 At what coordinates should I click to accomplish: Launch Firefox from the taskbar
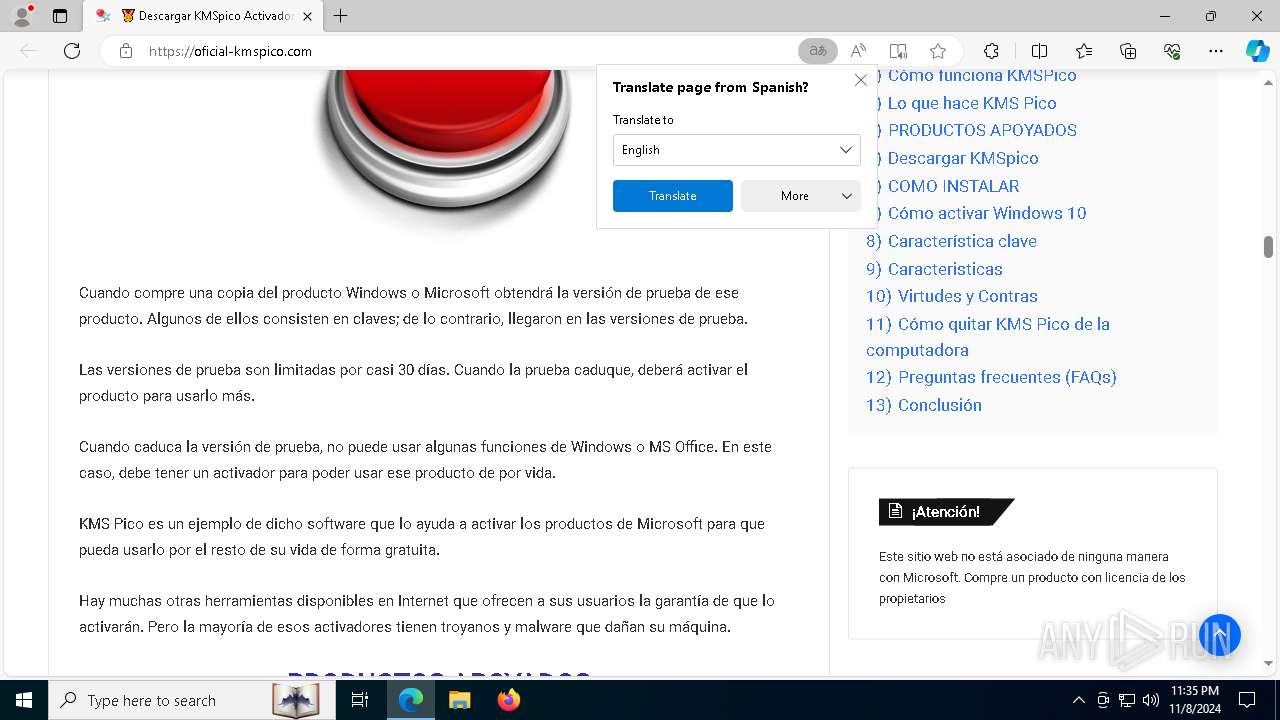tap(508, 700)
